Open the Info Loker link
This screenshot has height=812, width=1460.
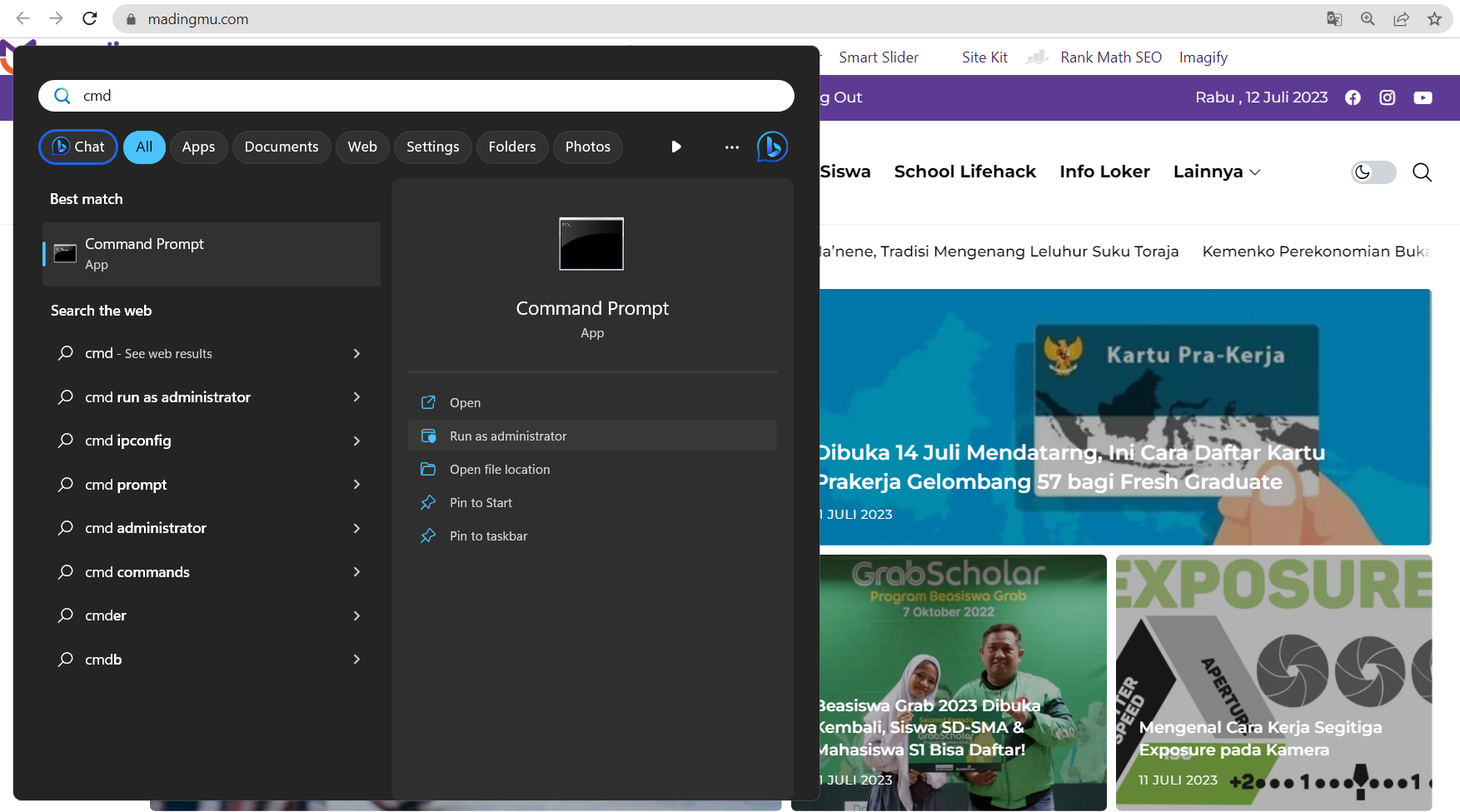[1104, 172]
